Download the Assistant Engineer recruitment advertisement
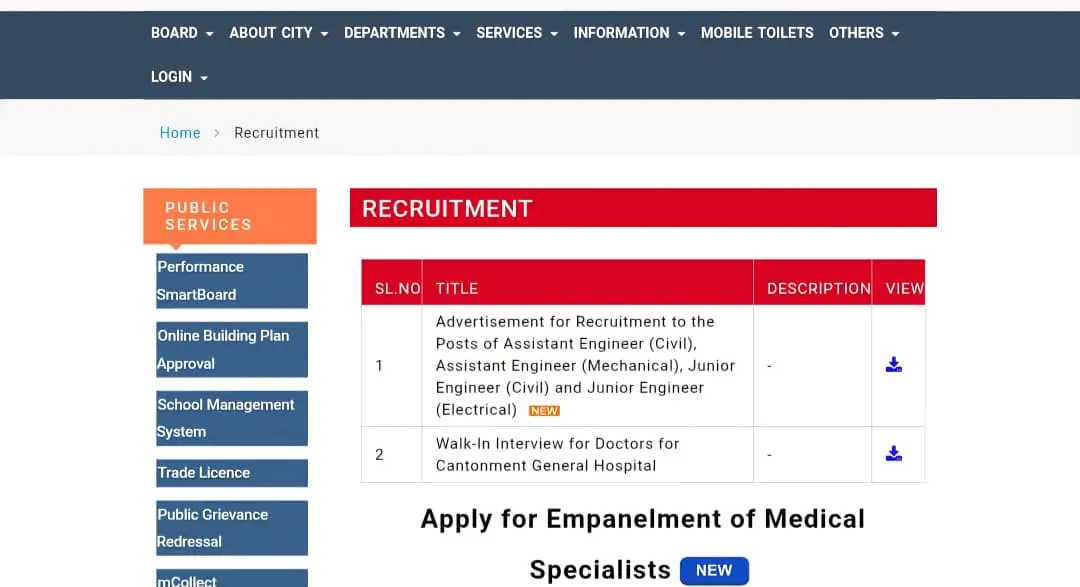This screenshot has width=1080, height=587. [893, 364]
